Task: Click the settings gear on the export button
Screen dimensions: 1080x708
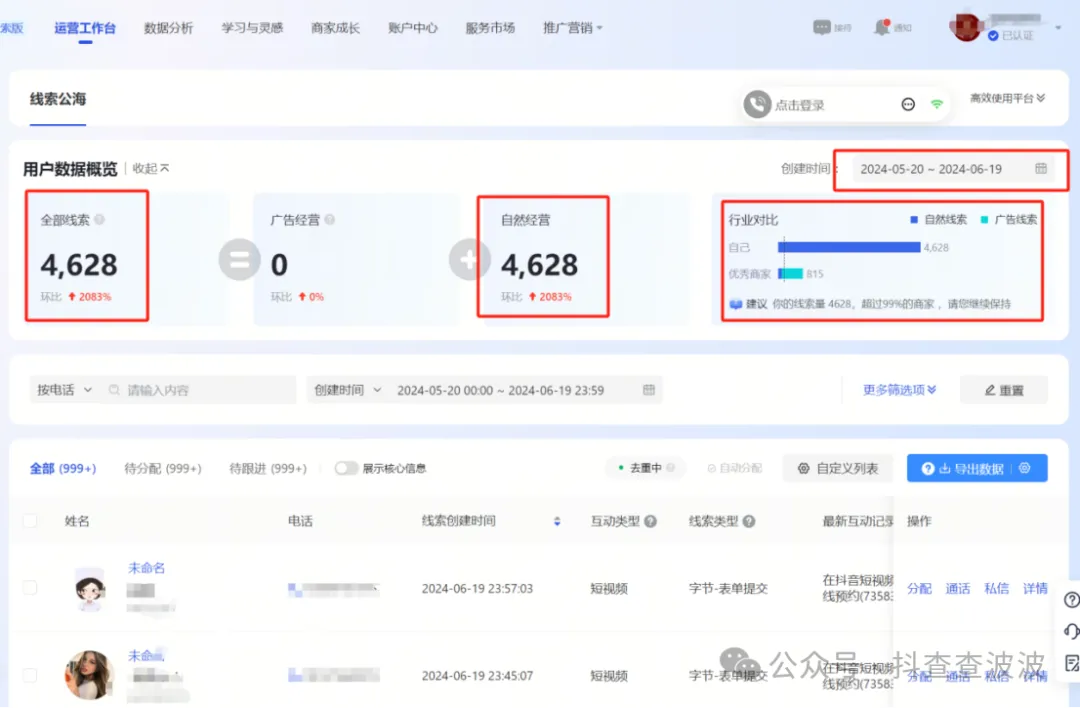Action: click(x=1024, y=468)
